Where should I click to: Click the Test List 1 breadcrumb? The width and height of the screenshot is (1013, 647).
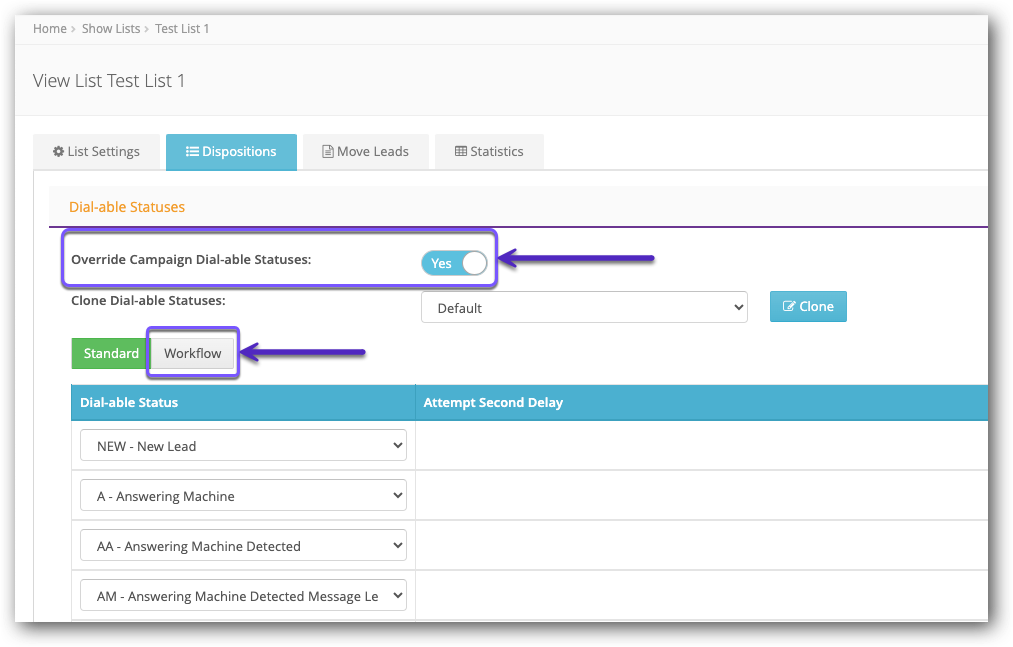[182, 29]
